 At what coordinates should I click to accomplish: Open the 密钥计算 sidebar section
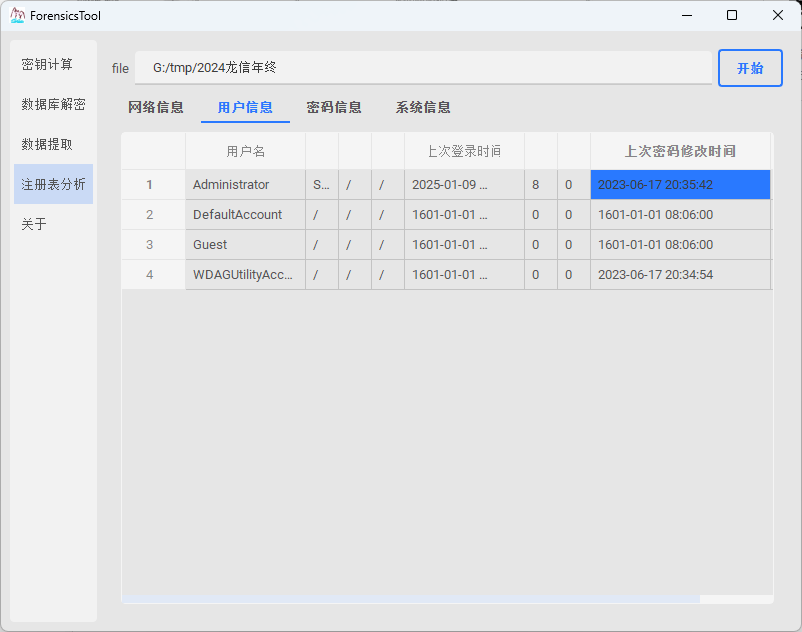coord(47,64)
